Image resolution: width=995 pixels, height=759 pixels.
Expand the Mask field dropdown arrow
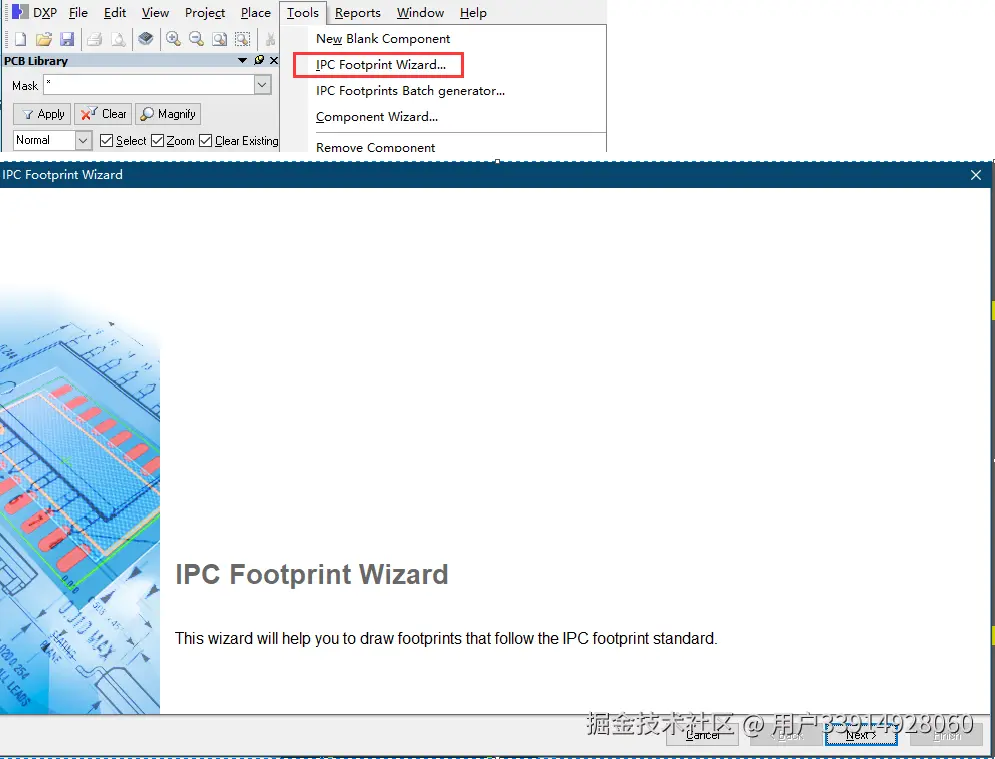coord(263,85)
